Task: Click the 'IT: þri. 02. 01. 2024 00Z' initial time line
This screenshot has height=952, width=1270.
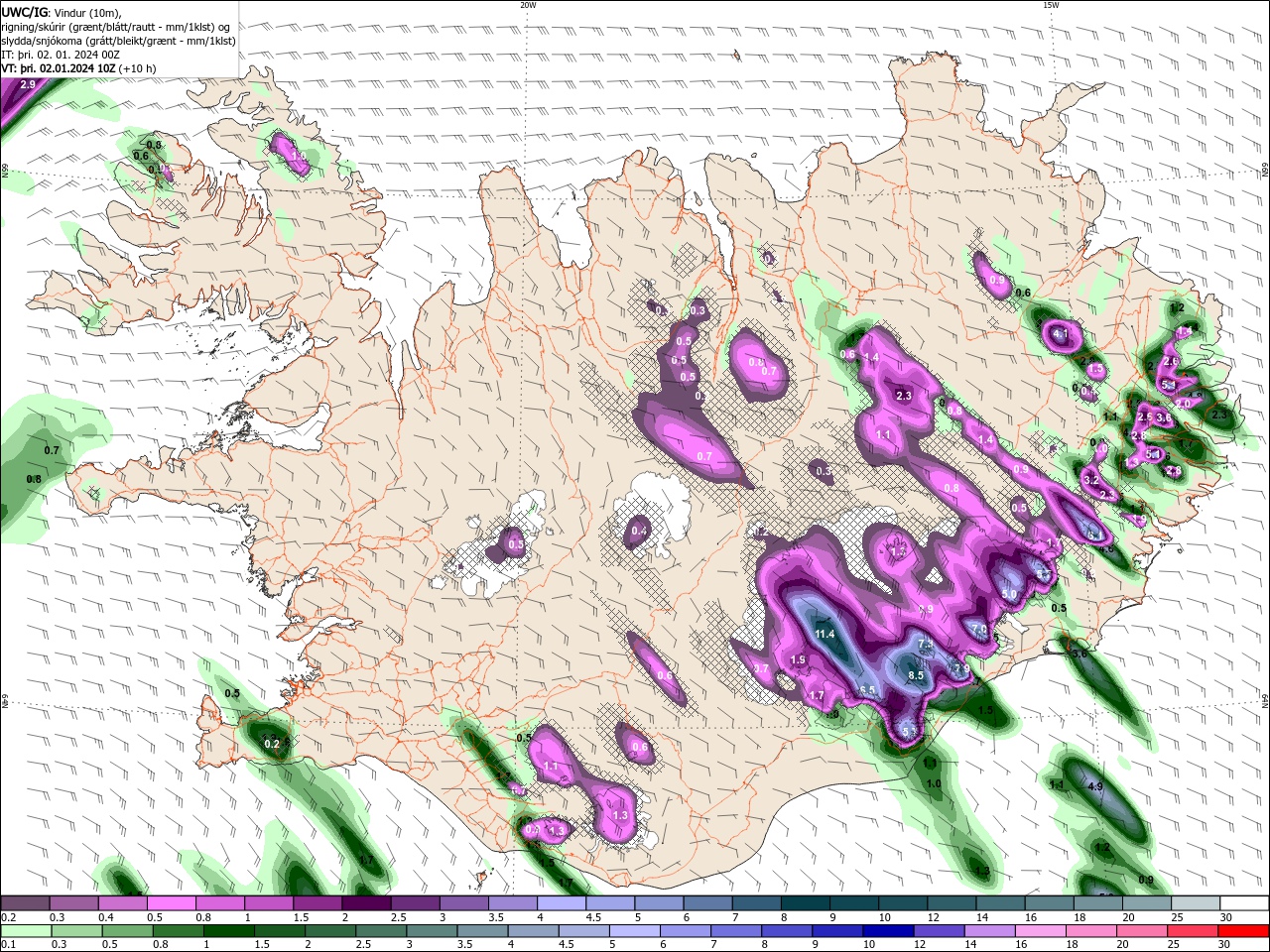Action: (x=61, y=55)
